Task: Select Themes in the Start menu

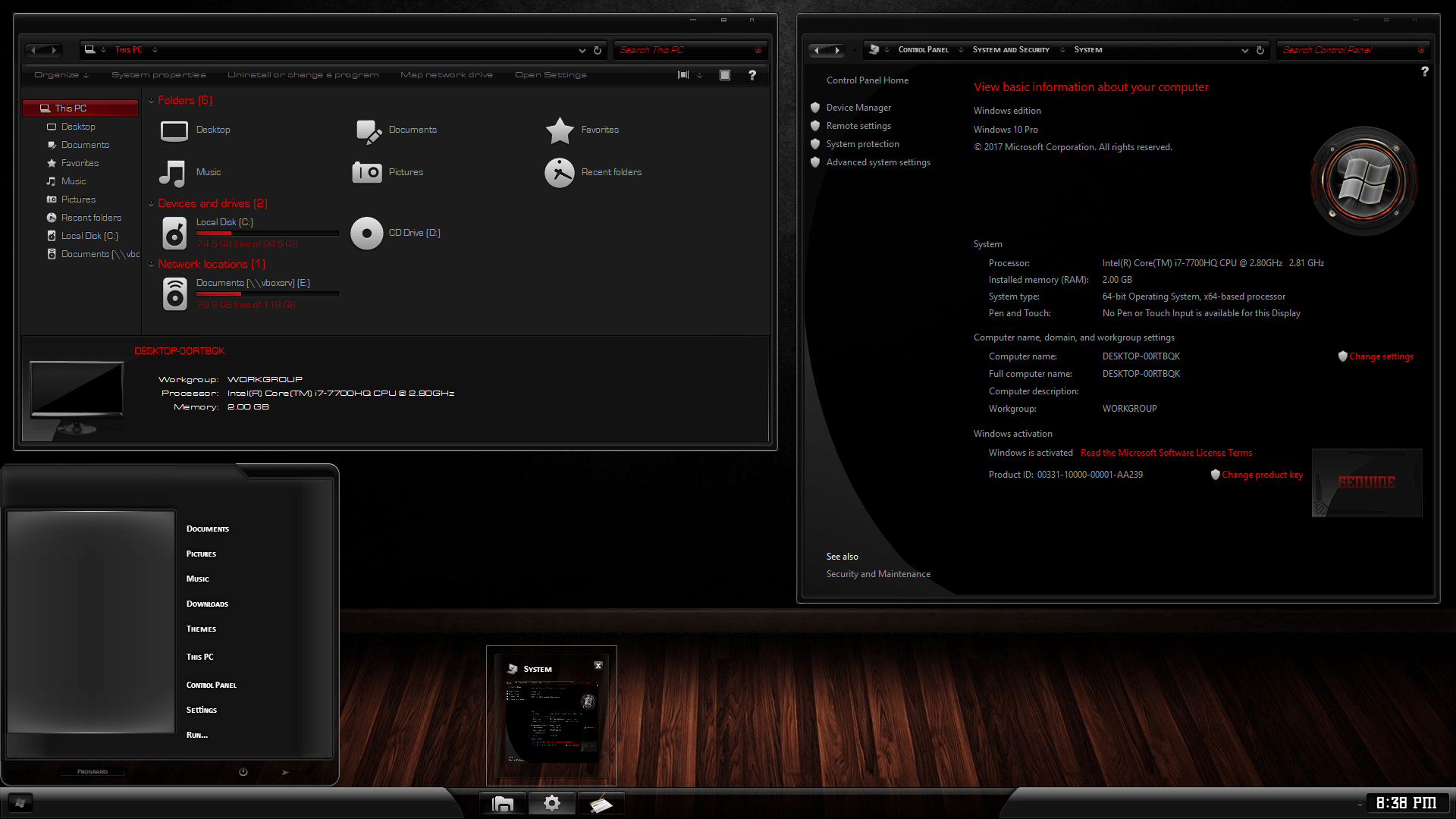Action: tap(200, 629)
